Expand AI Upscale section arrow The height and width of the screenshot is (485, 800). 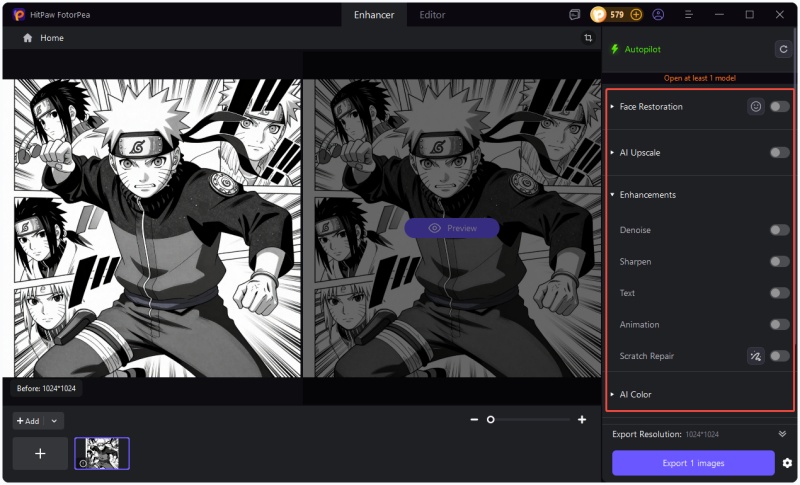pos(612,152)
